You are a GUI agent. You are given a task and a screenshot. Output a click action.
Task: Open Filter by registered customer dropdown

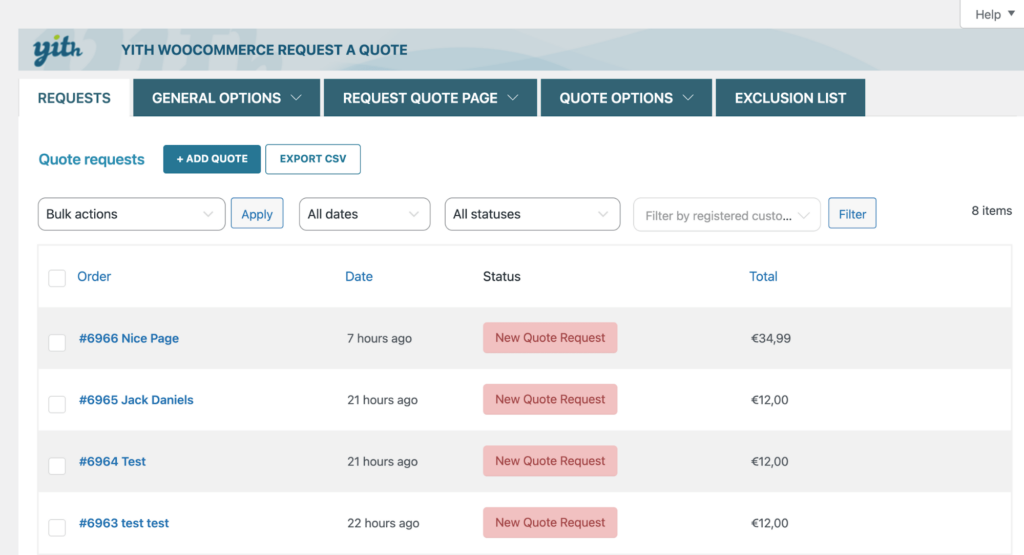727,215
